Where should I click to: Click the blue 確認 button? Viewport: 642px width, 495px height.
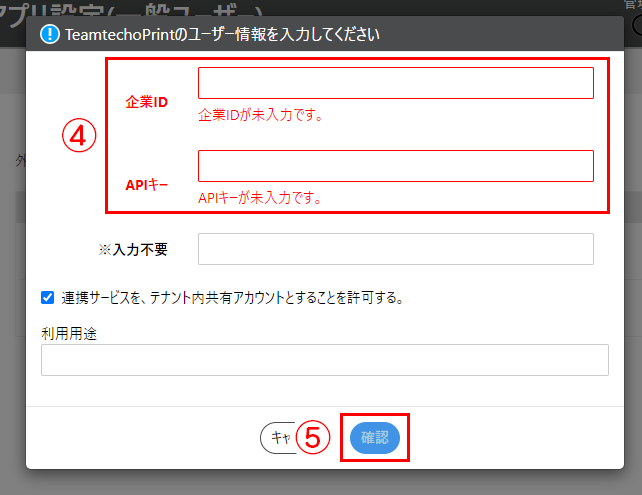[375, 438]
